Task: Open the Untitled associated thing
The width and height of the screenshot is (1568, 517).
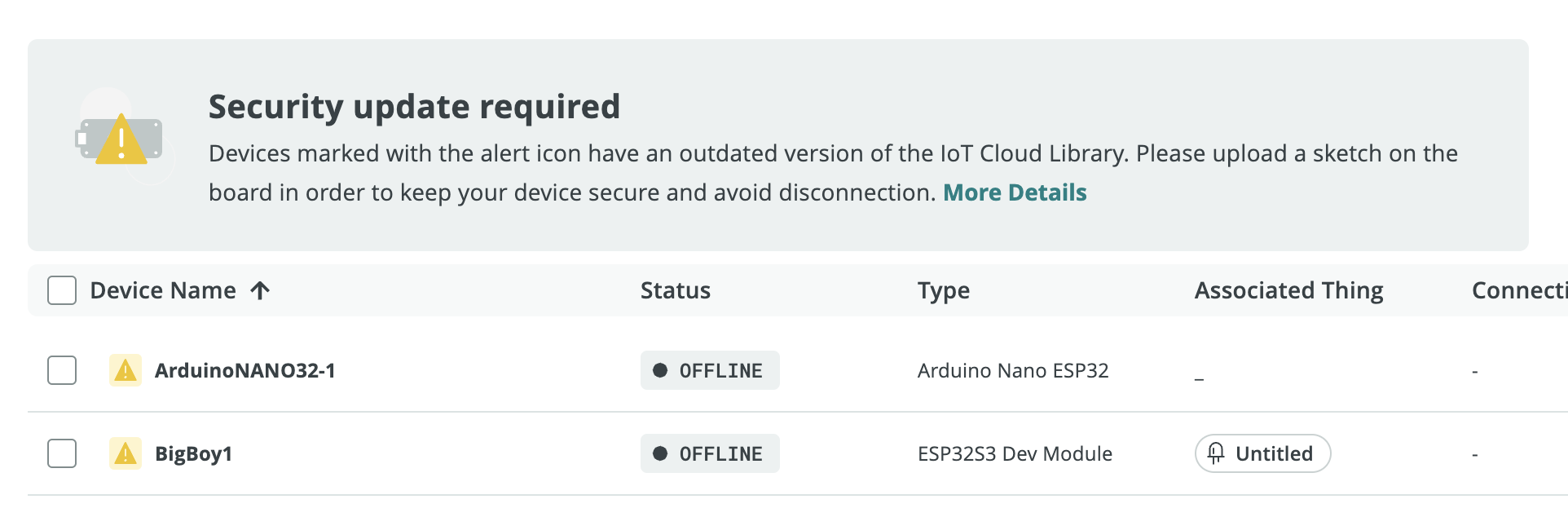Action: click(x=1273, y=454)
